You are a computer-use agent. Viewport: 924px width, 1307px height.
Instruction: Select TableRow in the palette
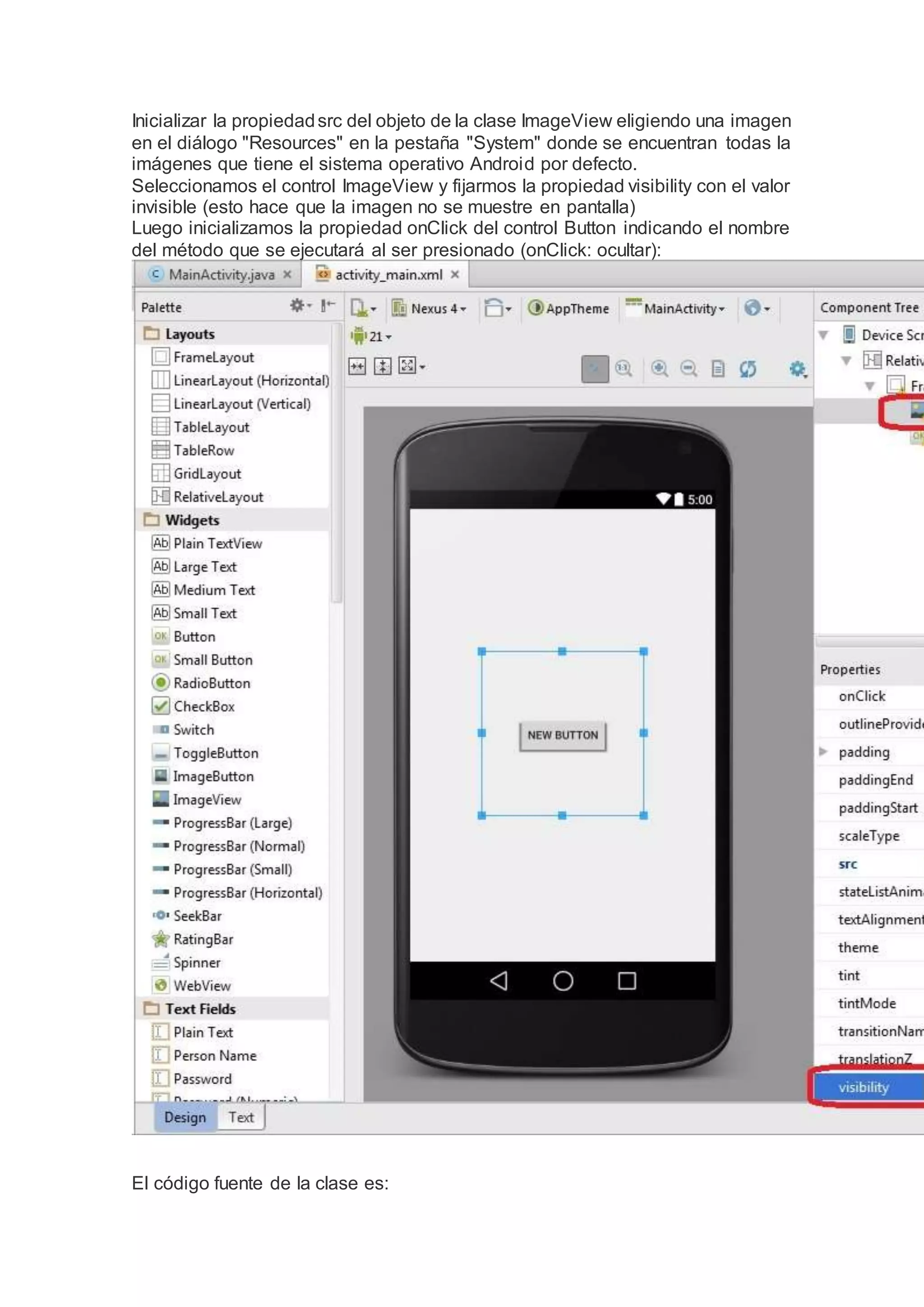(194, 450)
